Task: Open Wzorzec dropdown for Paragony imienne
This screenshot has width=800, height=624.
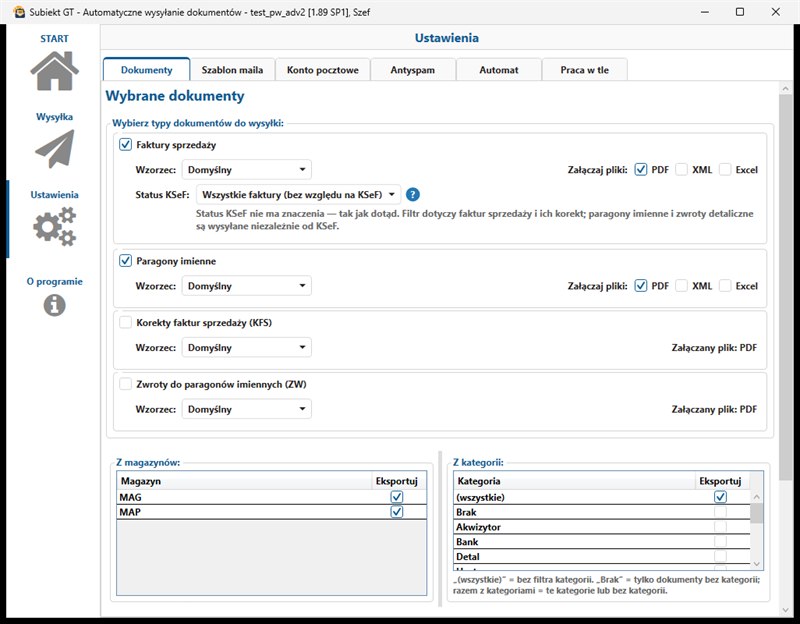Action: point(246,286)
